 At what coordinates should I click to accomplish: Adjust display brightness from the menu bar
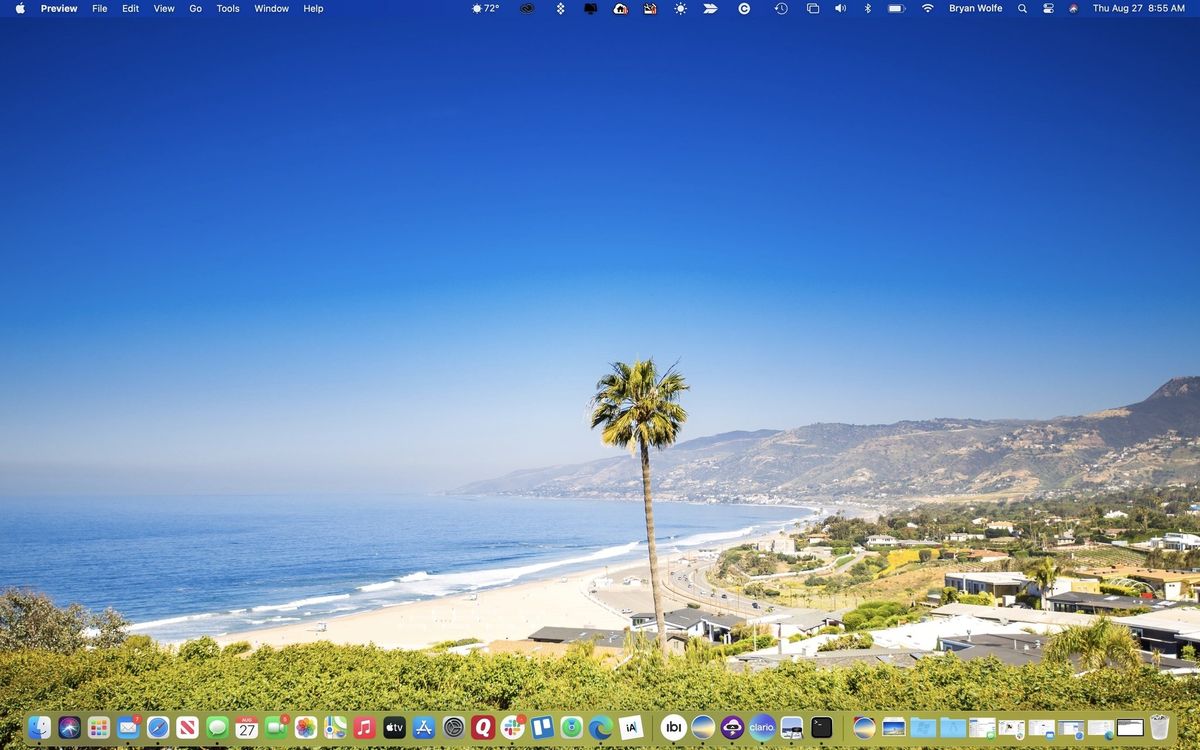click(679, 8)
